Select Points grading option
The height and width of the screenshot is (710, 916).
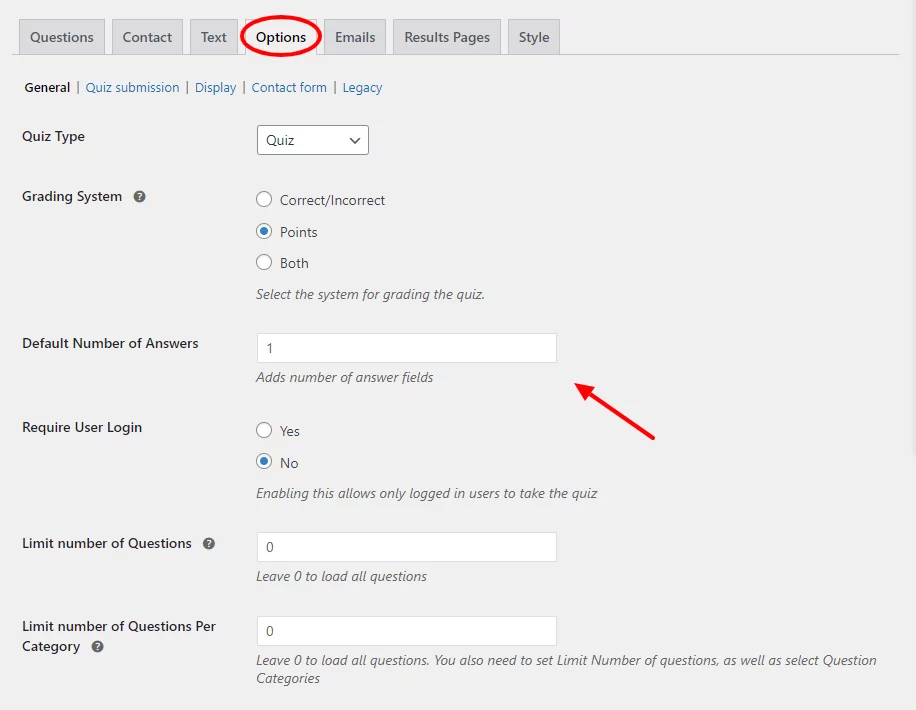(264, 231)
